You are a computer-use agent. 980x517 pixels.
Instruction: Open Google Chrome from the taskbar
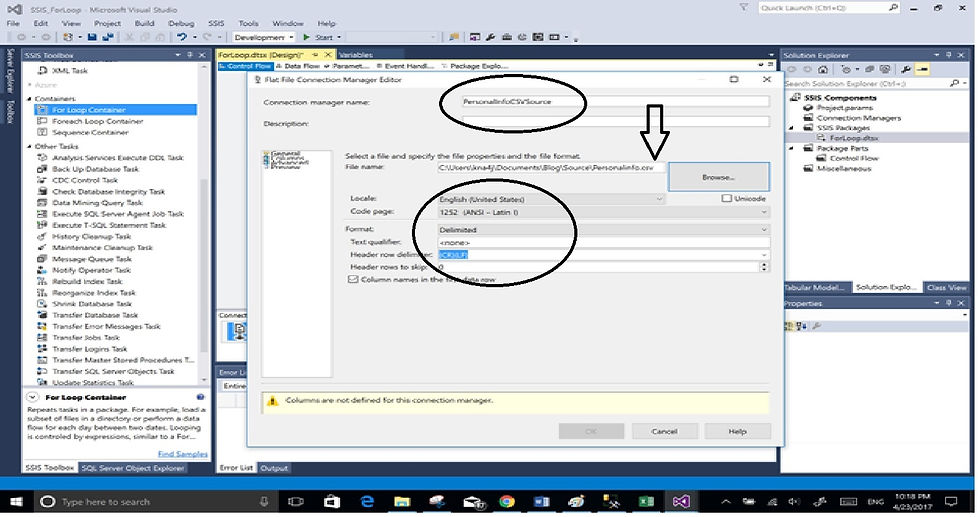pos(506,501)
